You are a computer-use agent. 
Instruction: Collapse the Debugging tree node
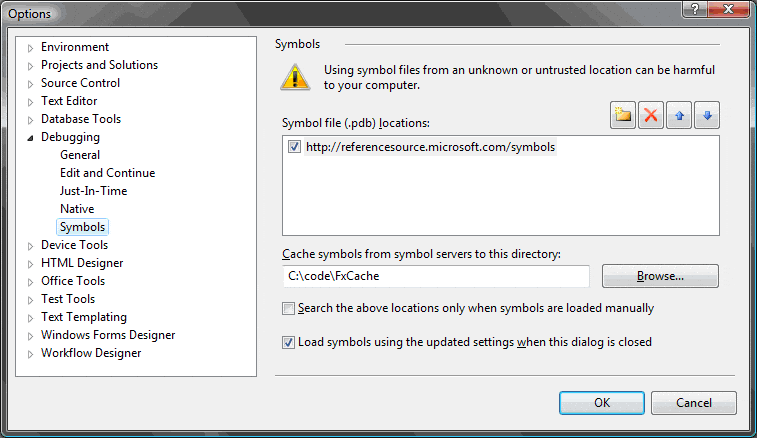click(x=31, y=138)
